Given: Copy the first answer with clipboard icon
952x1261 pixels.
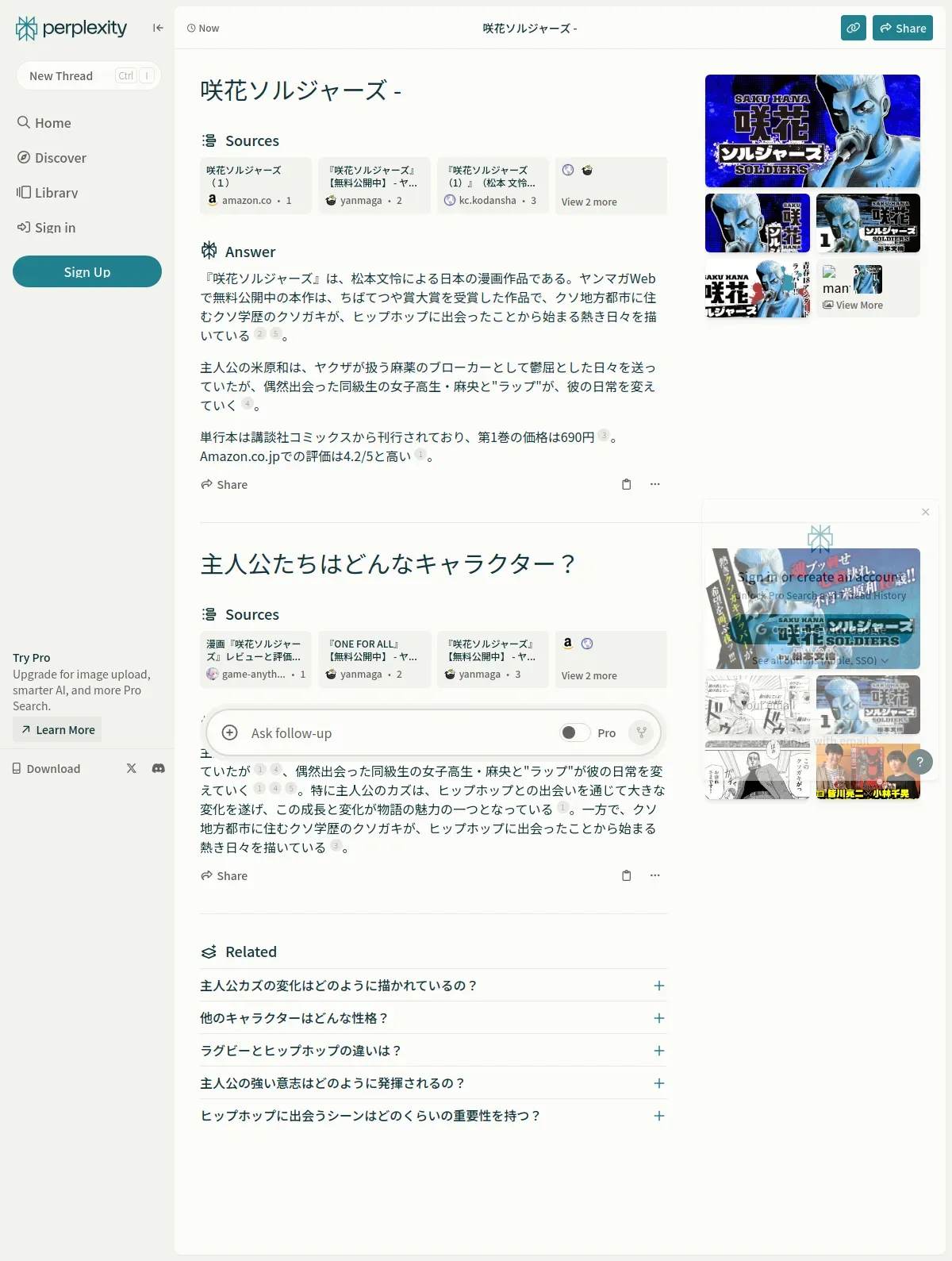Looking at the screenshot, I should click(626, 484).
